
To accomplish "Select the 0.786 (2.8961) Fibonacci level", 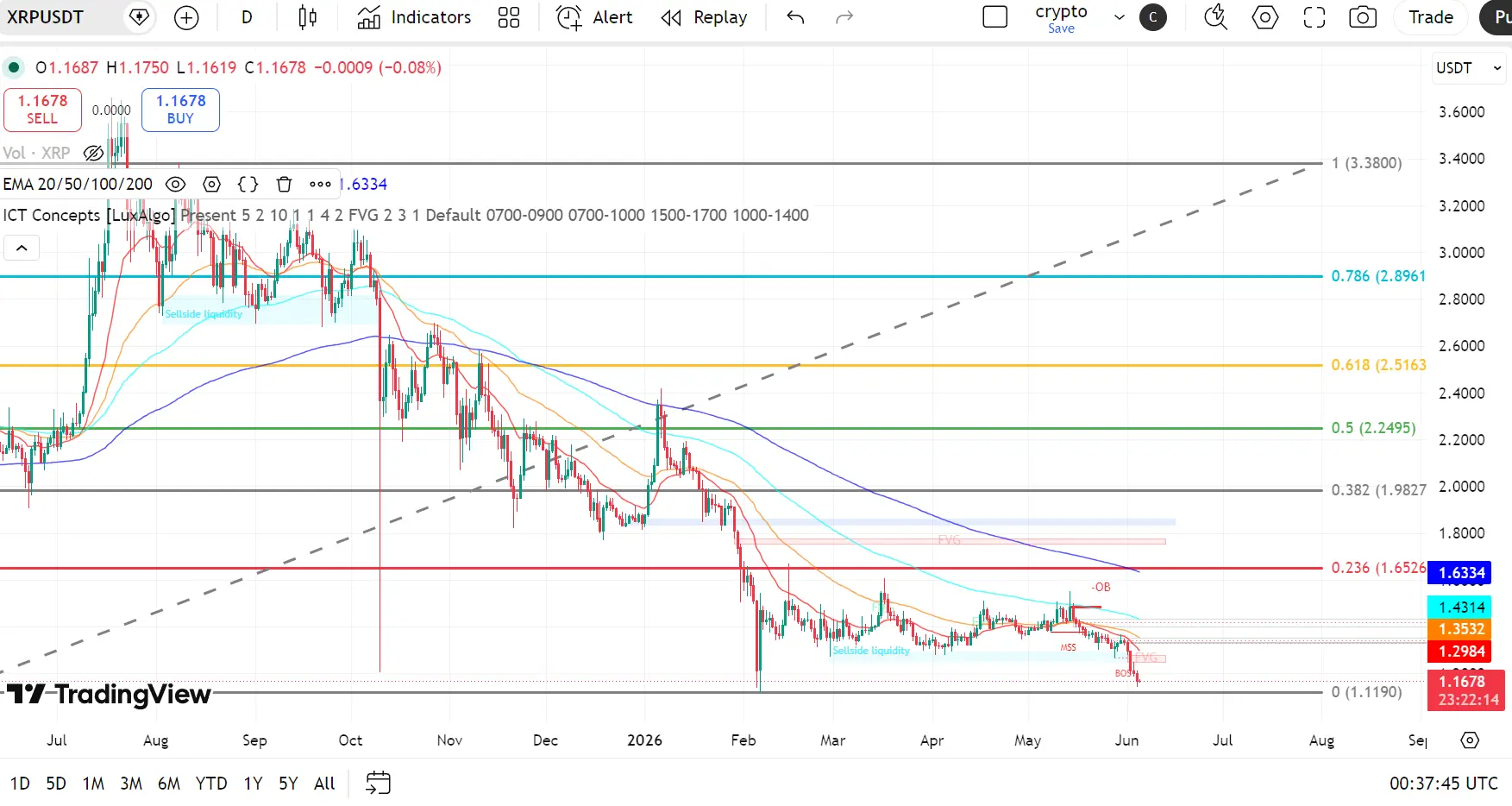I will tap(1378, 276).
